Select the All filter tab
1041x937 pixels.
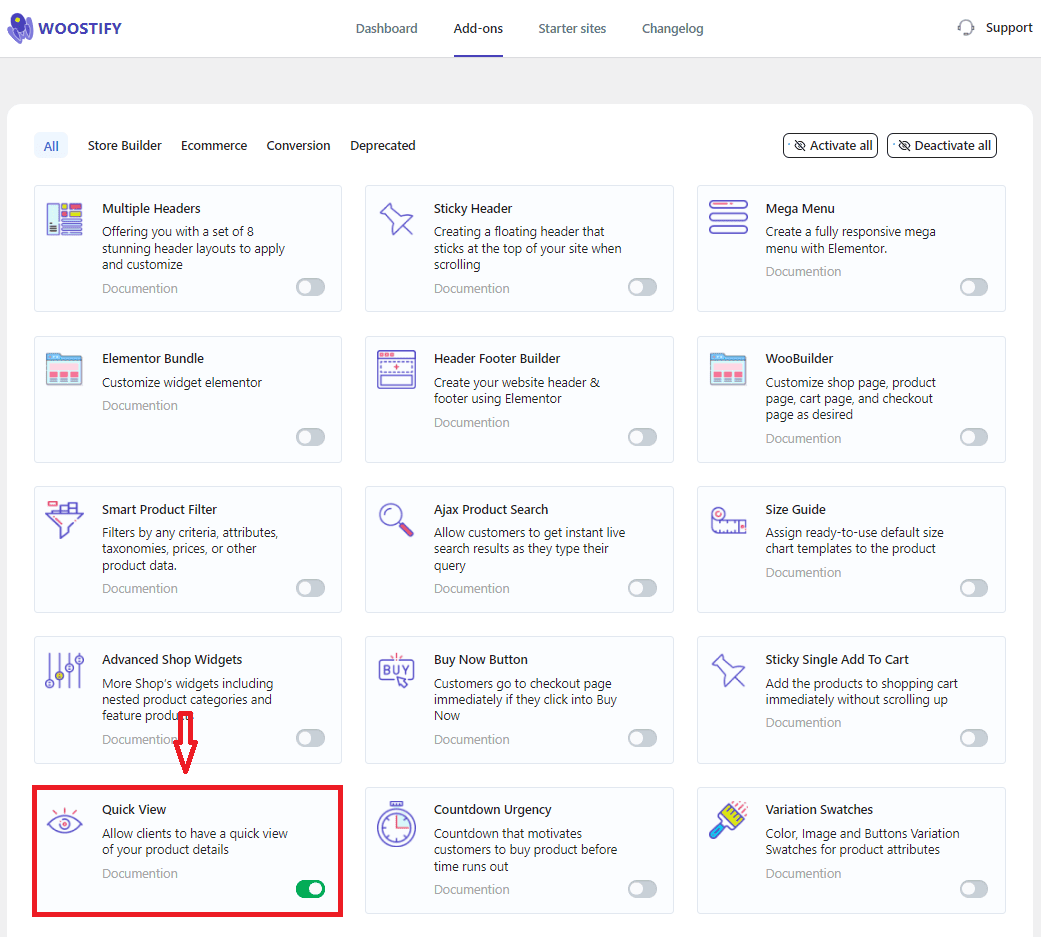click(51, 146)
